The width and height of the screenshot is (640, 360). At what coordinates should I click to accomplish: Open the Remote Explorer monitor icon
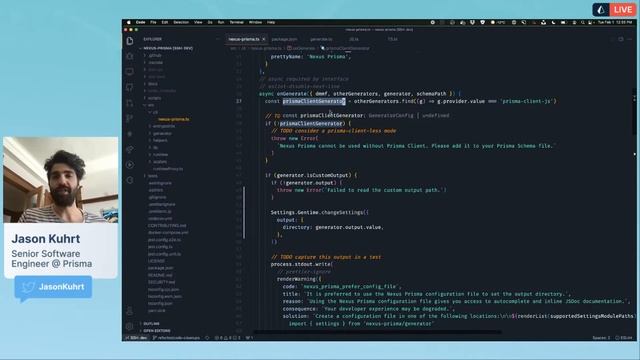[x=130, y=71]
